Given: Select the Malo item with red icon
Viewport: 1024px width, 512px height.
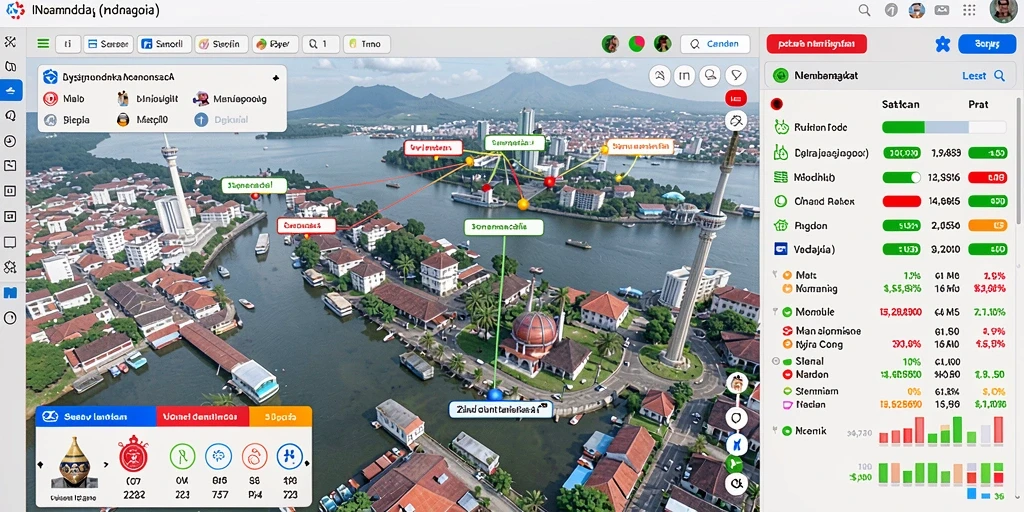Looking at the screenshot, I should point(51,99).
